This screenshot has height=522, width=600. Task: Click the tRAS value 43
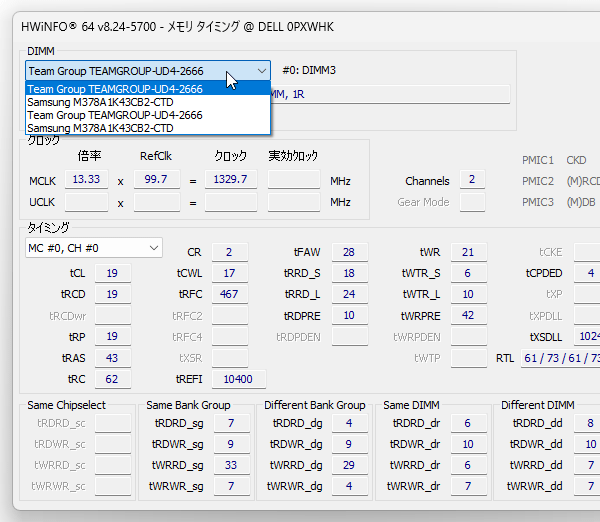[112, 358]
